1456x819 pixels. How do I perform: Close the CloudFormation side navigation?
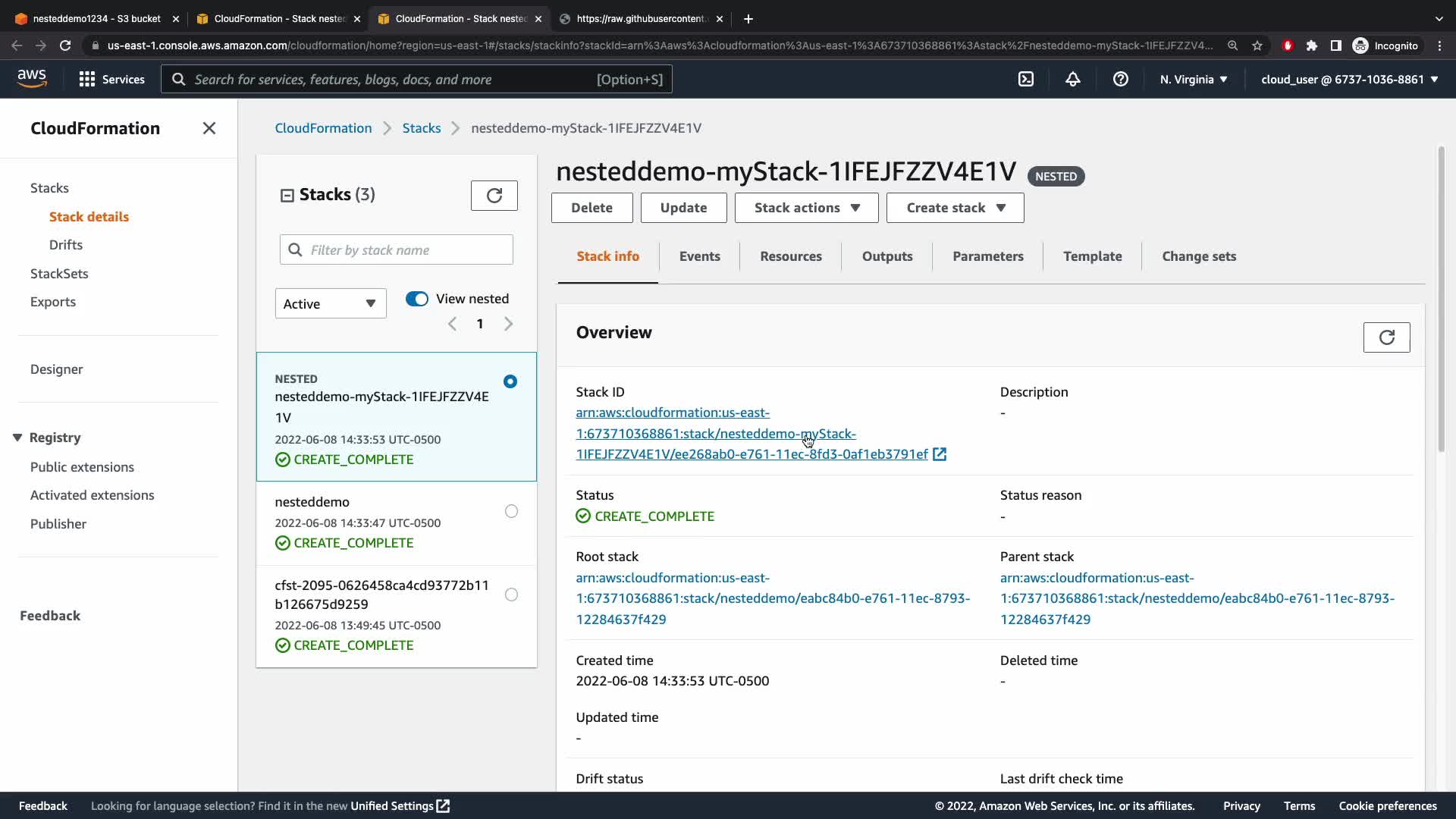209,128
